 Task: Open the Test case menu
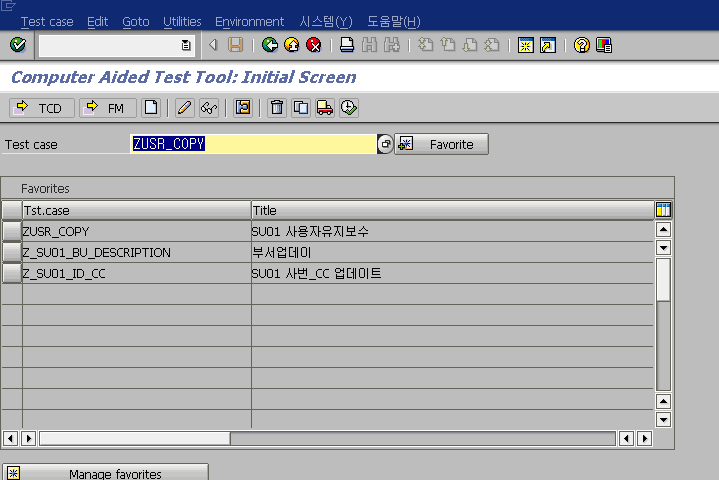pyautogui.click(x=47, y=22)
